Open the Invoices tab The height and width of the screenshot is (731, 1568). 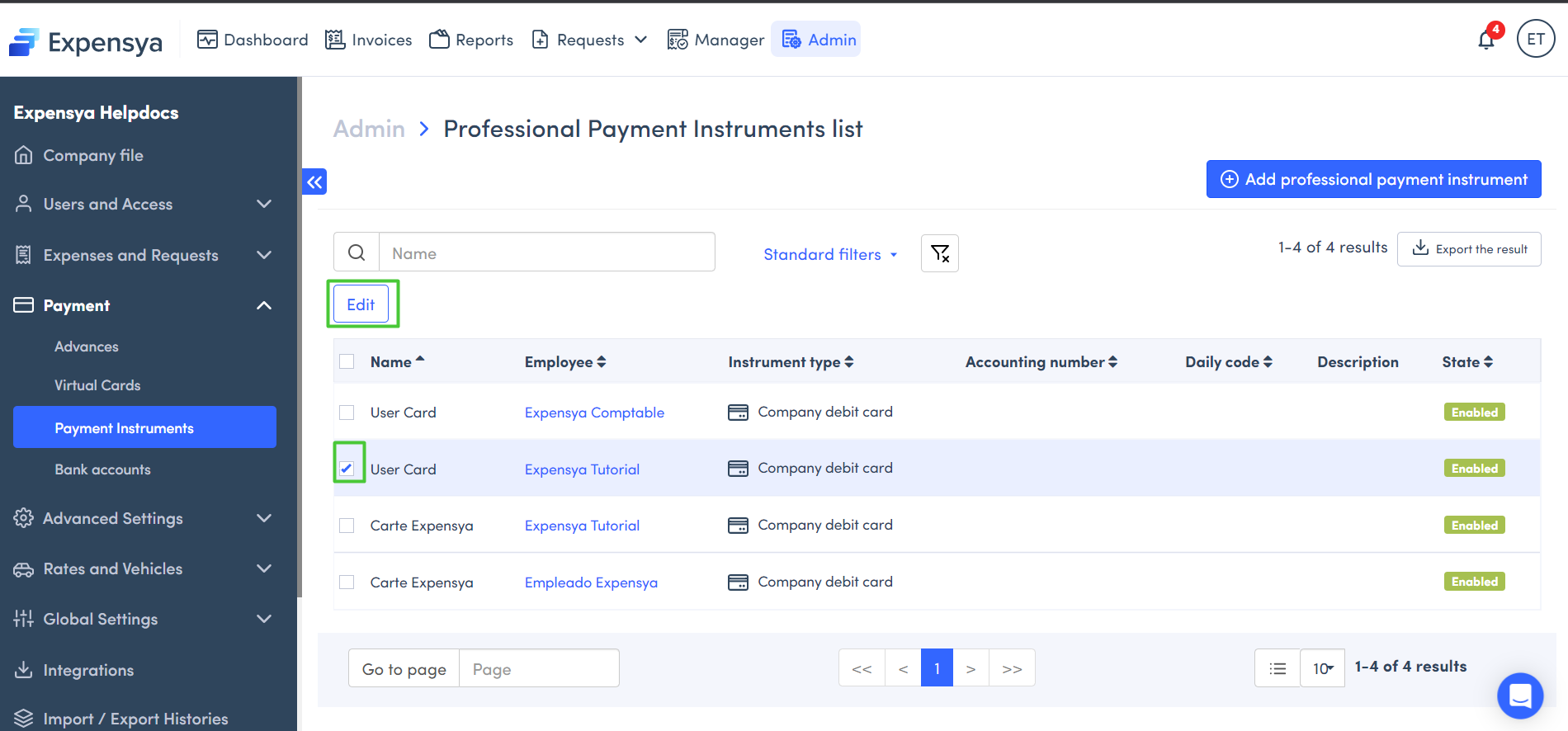(x=368, y=40)
